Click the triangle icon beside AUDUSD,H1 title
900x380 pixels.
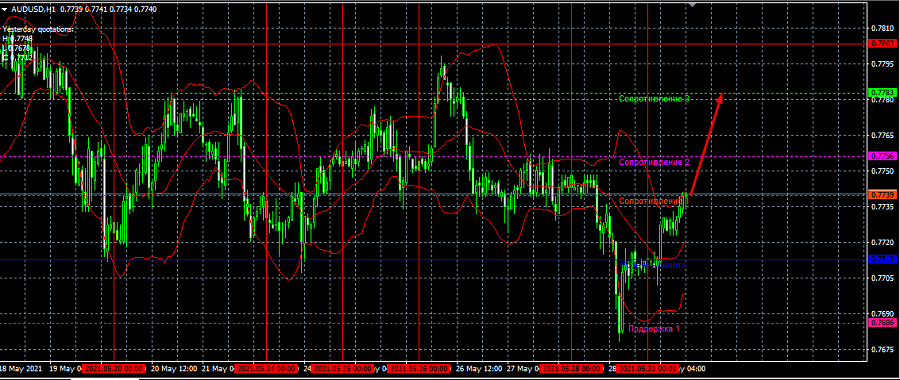pos(5,9)
